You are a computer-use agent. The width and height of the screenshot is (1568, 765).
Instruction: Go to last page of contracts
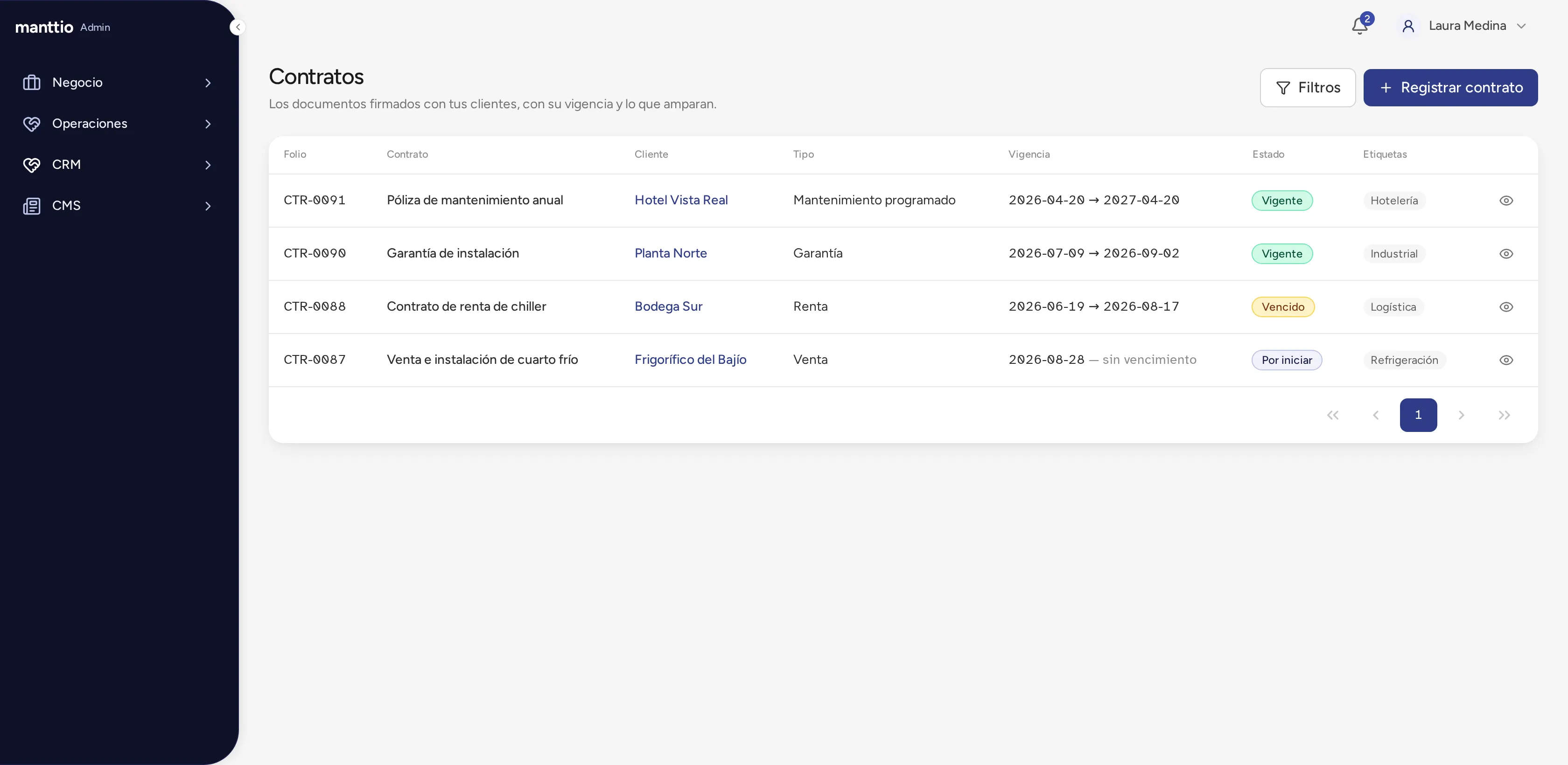click(x=1504, y=415)
